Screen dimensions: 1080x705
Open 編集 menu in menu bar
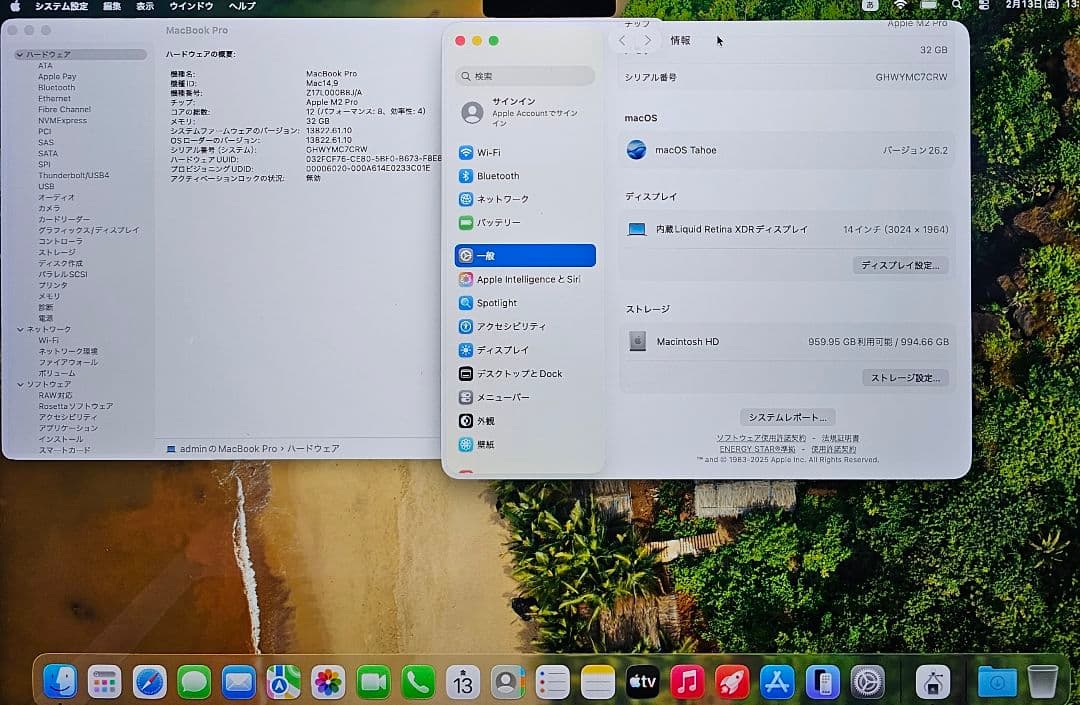click(112, 6)
